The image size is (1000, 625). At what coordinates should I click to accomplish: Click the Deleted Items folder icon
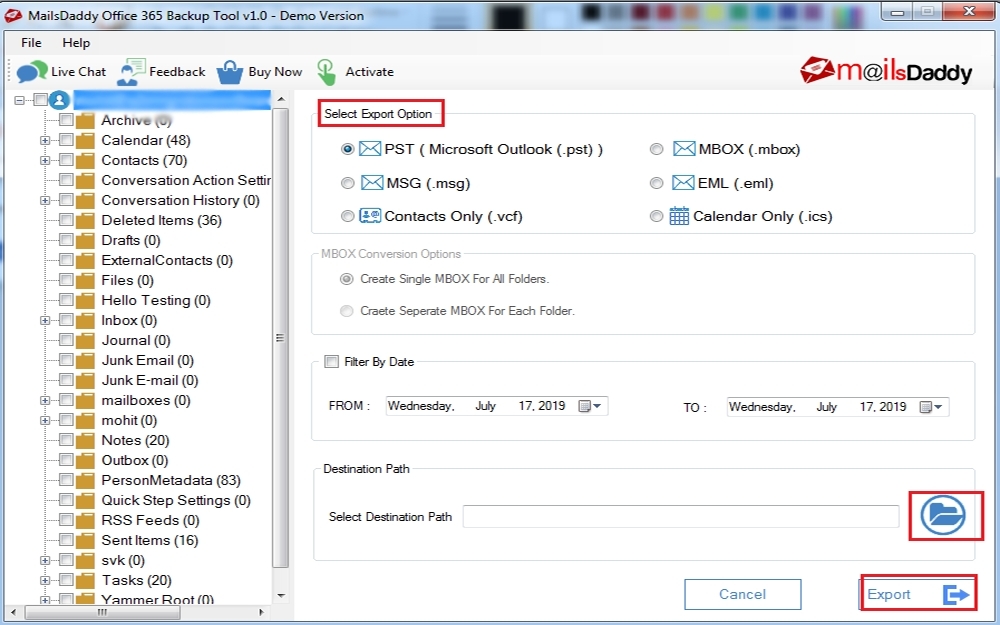85,221
